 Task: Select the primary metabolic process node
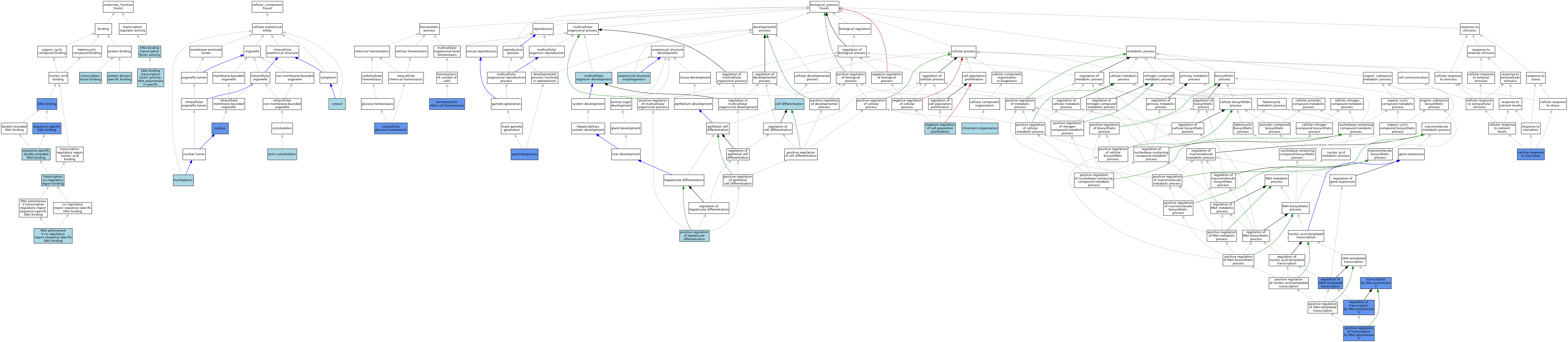[x=1194, y=78]
